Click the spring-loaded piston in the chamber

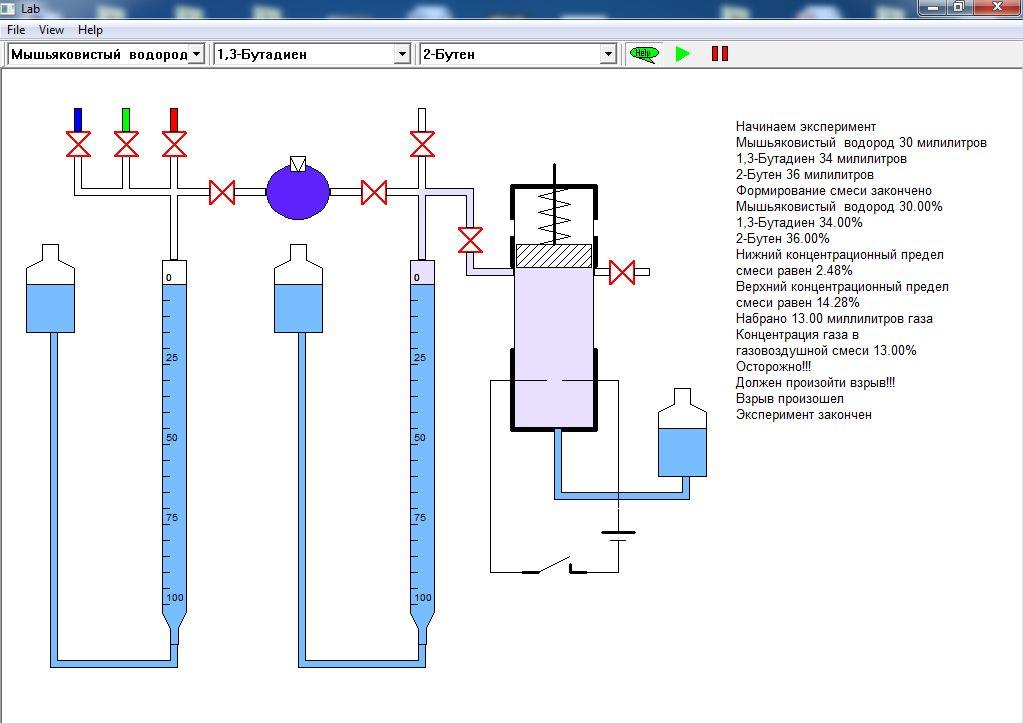pyautogui.click(x=554, y=256)
